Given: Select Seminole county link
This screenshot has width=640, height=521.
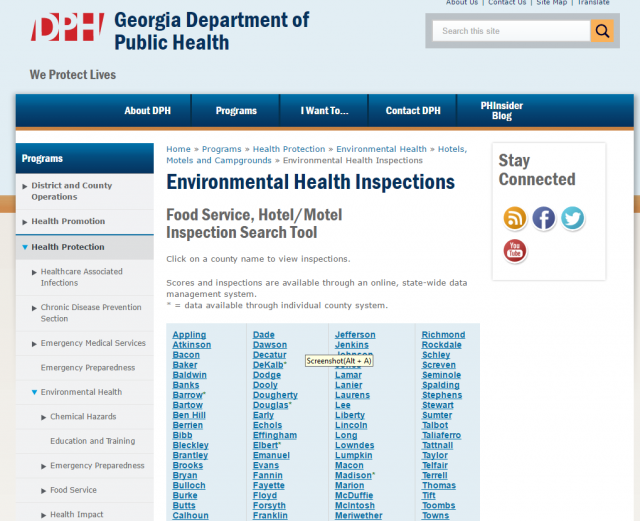Looking at the screenshot, I should (441, 375).
